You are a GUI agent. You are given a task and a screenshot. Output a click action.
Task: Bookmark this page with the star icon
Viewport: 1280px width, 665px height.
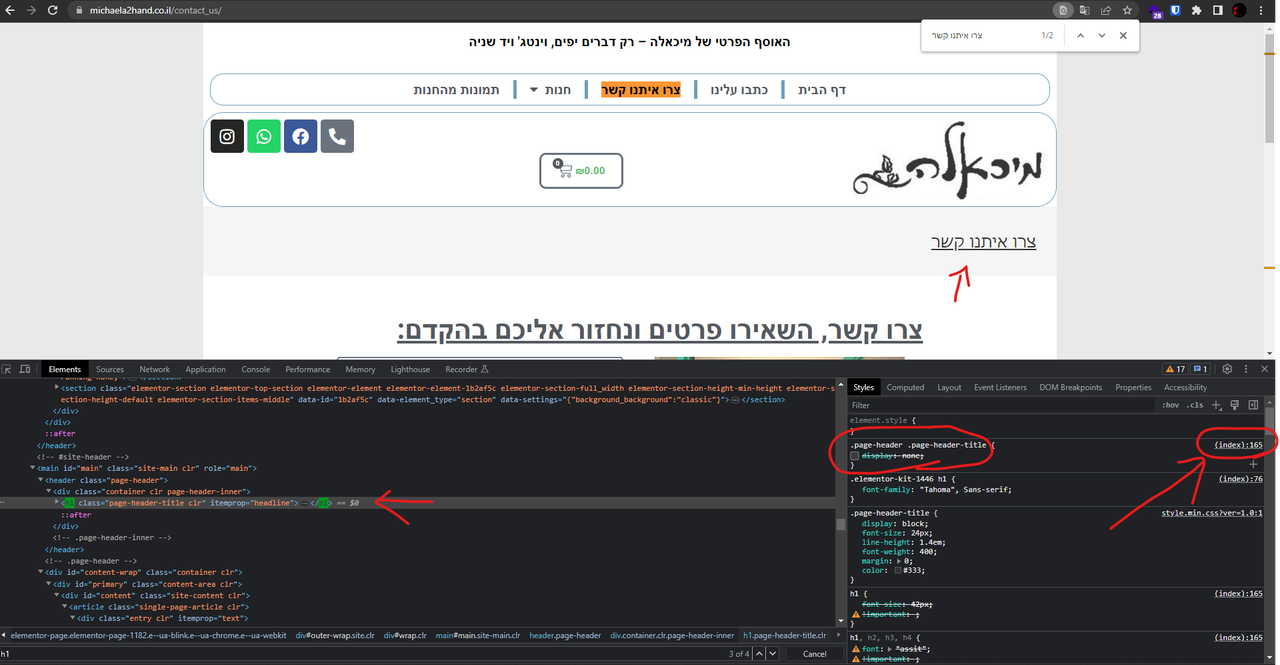[1128, 10]
